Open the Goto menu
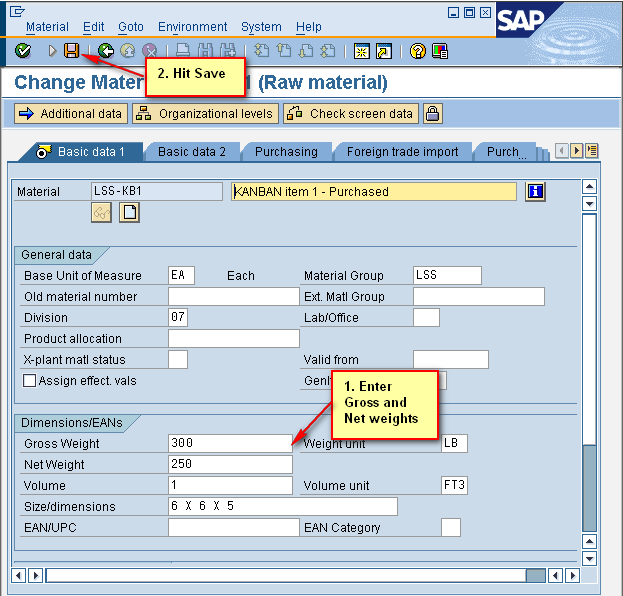The width and height of the screenshot is (623, 596). pos(131,27)
